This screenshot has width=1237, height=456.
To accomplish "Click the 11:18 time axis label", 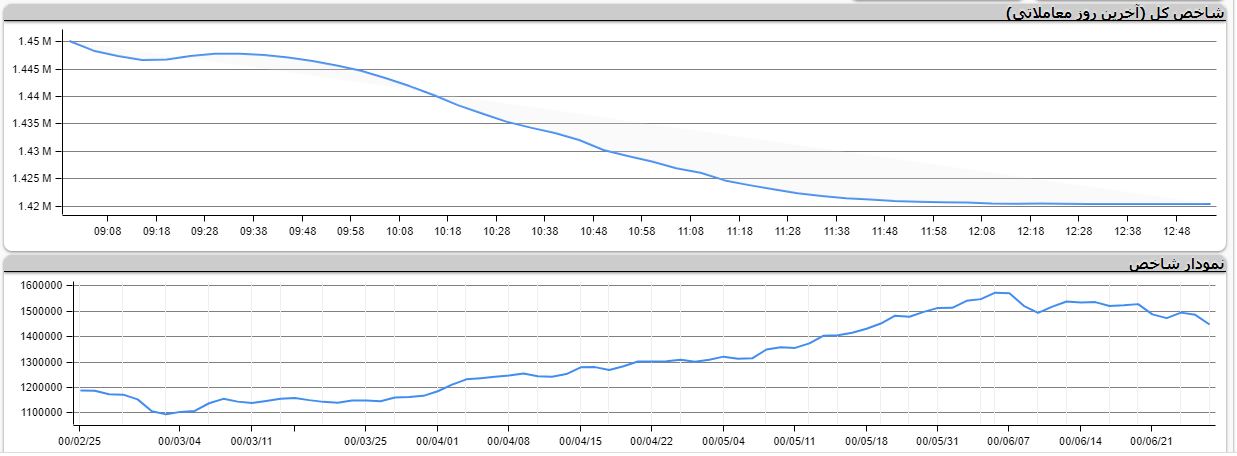I will [739, 231].
